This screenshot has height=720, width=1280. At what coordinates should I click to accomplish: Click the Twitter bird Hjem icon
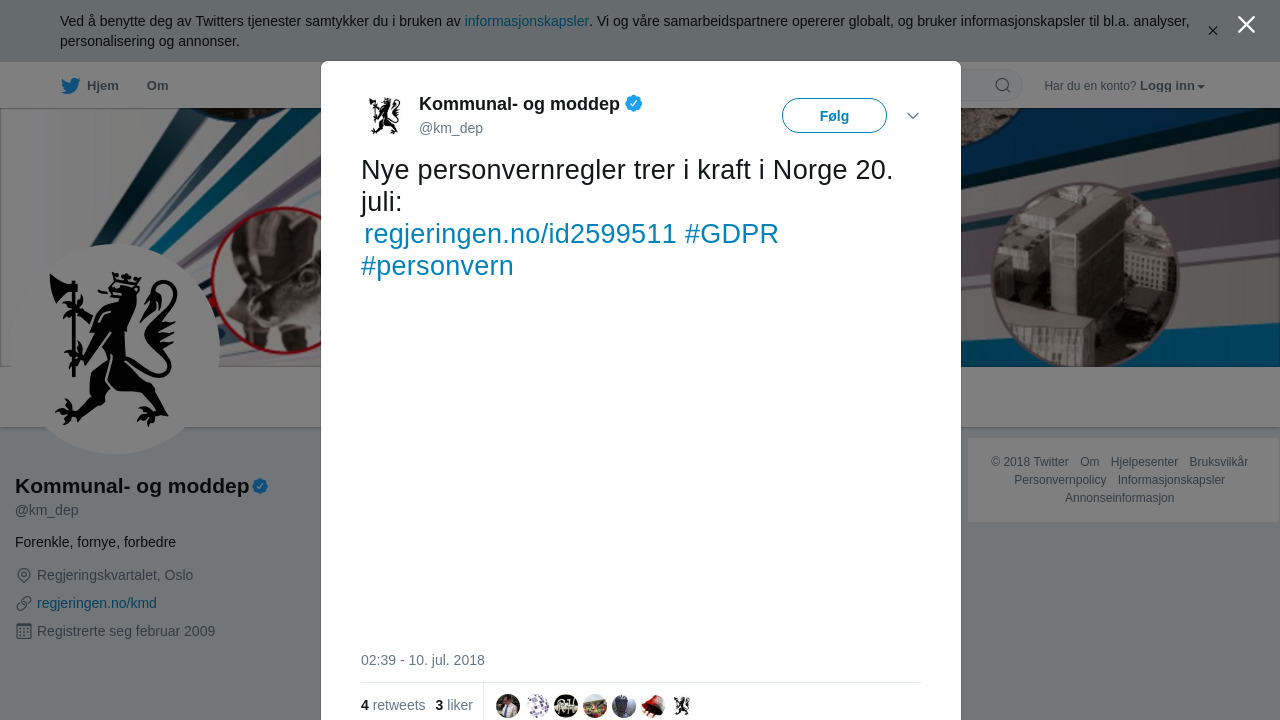point(70,86)
